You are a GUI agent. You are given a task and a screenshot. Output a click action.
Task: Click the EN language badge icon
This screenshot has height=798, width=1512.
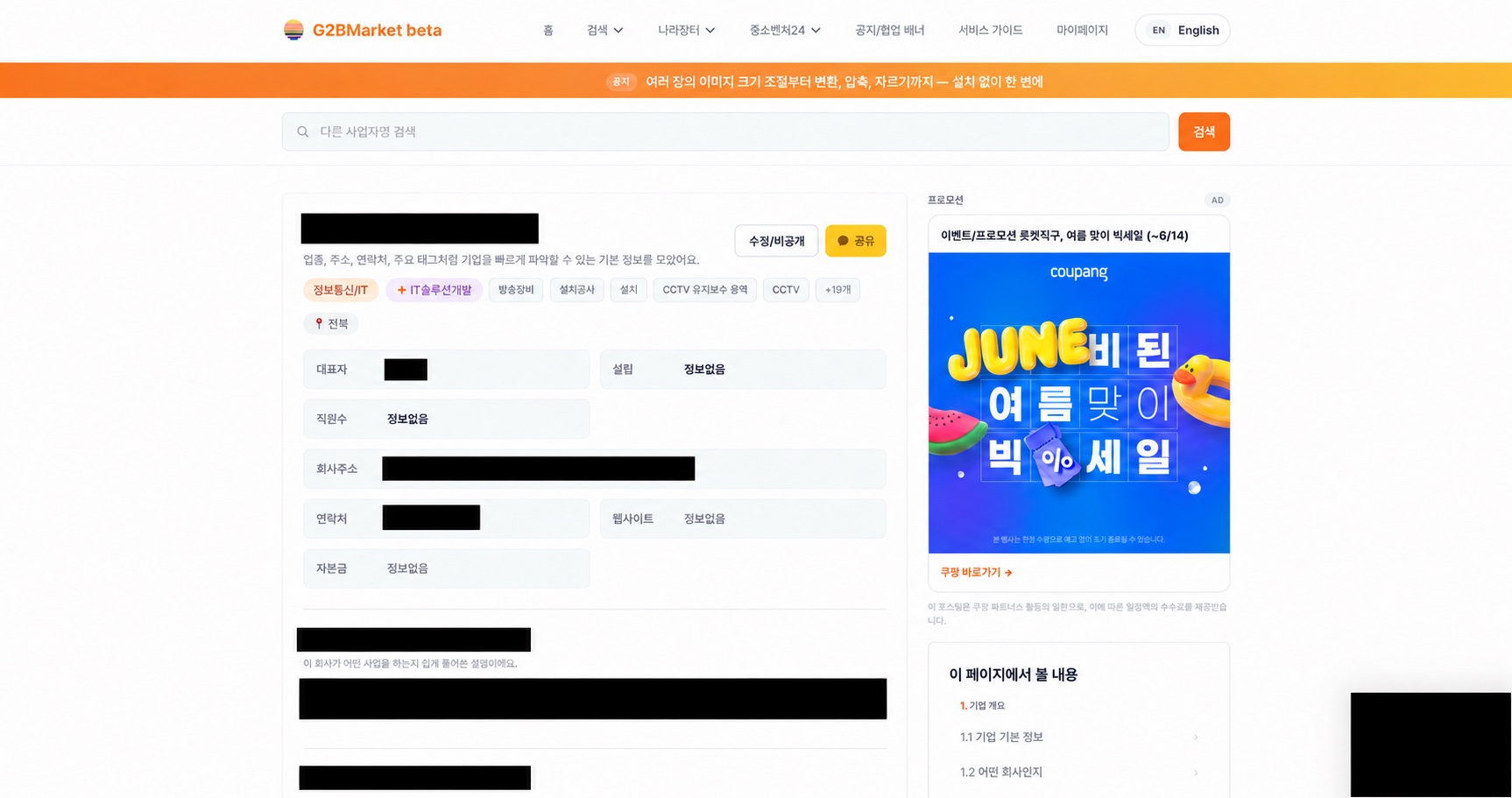1158,30
